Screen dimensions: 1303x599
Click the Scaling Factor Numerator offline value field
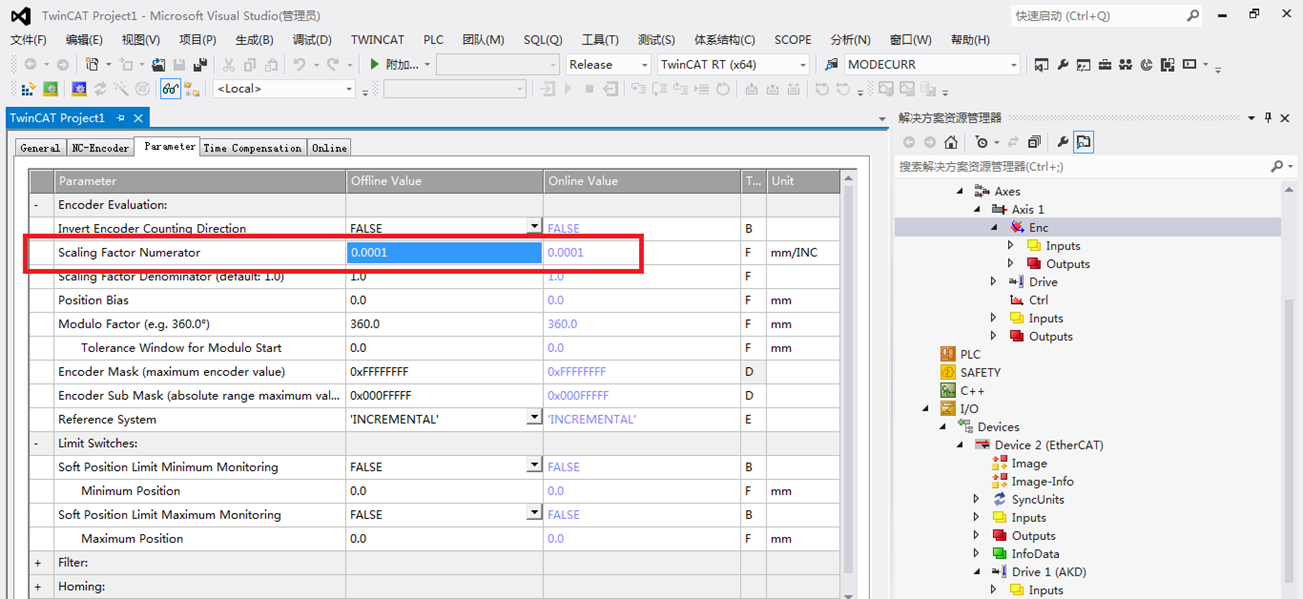pos(444,252)
